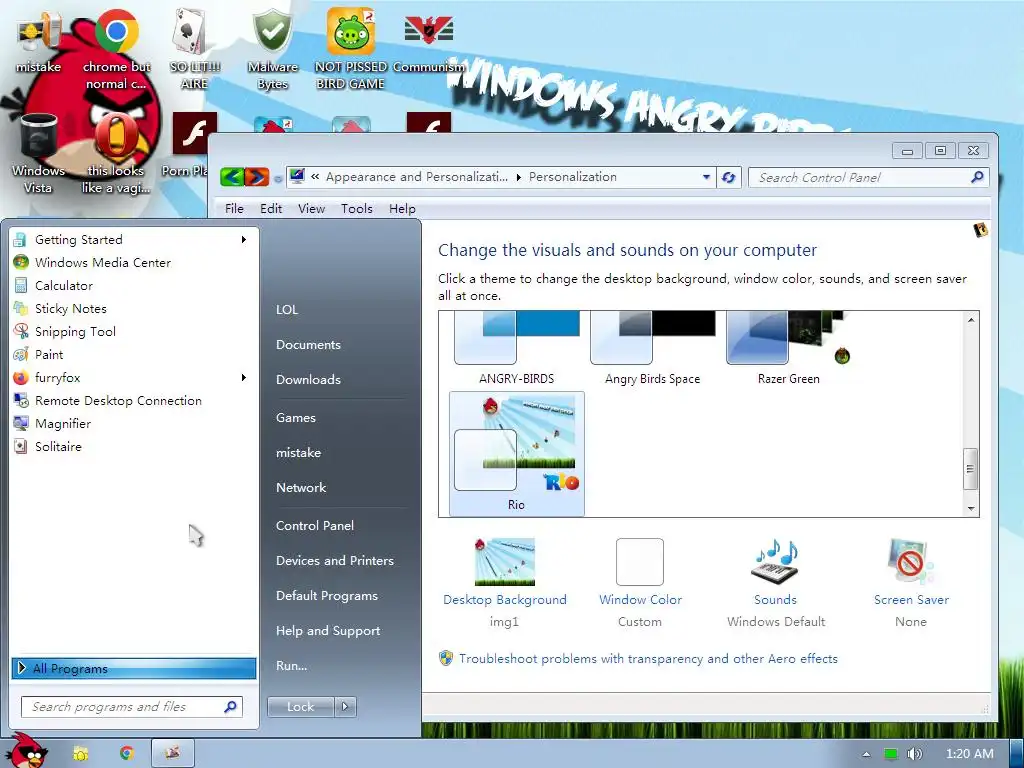The image size is (1024, 768).
Task: Expand the furryfox submenu arrow
Action: [x=244, y=377]
